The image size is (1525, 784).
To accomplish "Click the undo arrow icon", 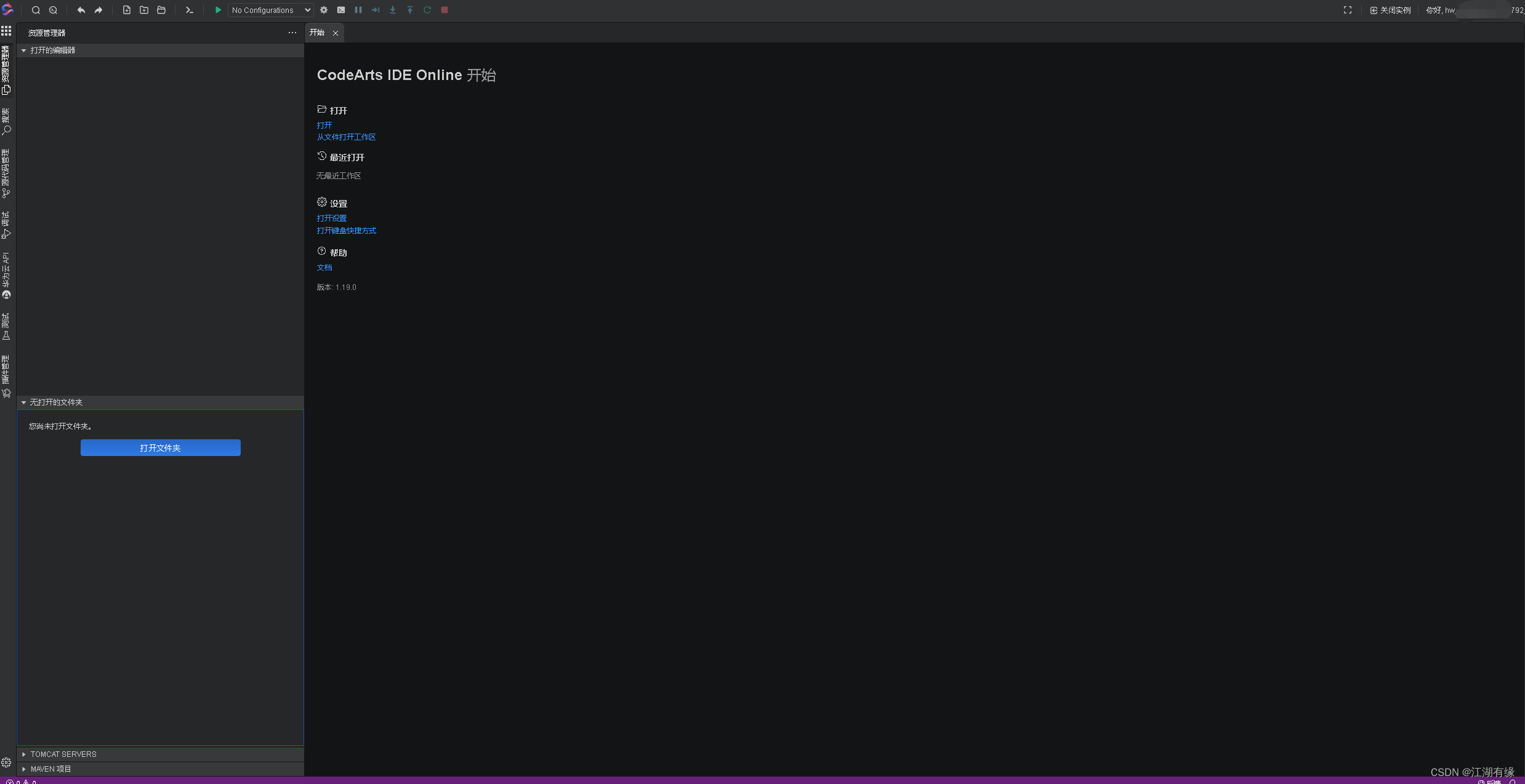I will point(81,10).
